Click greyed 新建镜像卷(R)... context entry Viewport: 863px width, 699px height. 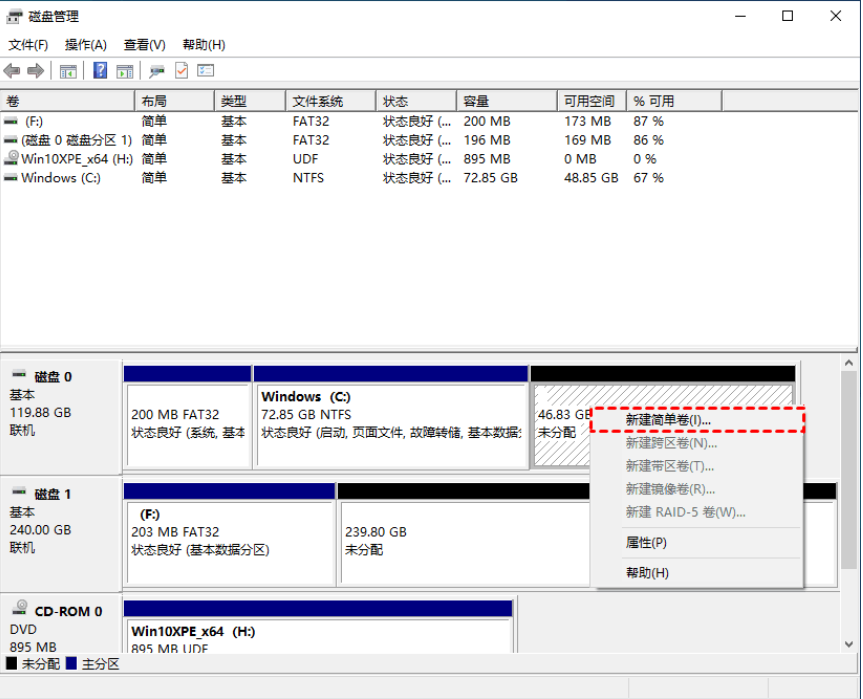(697, 489)
